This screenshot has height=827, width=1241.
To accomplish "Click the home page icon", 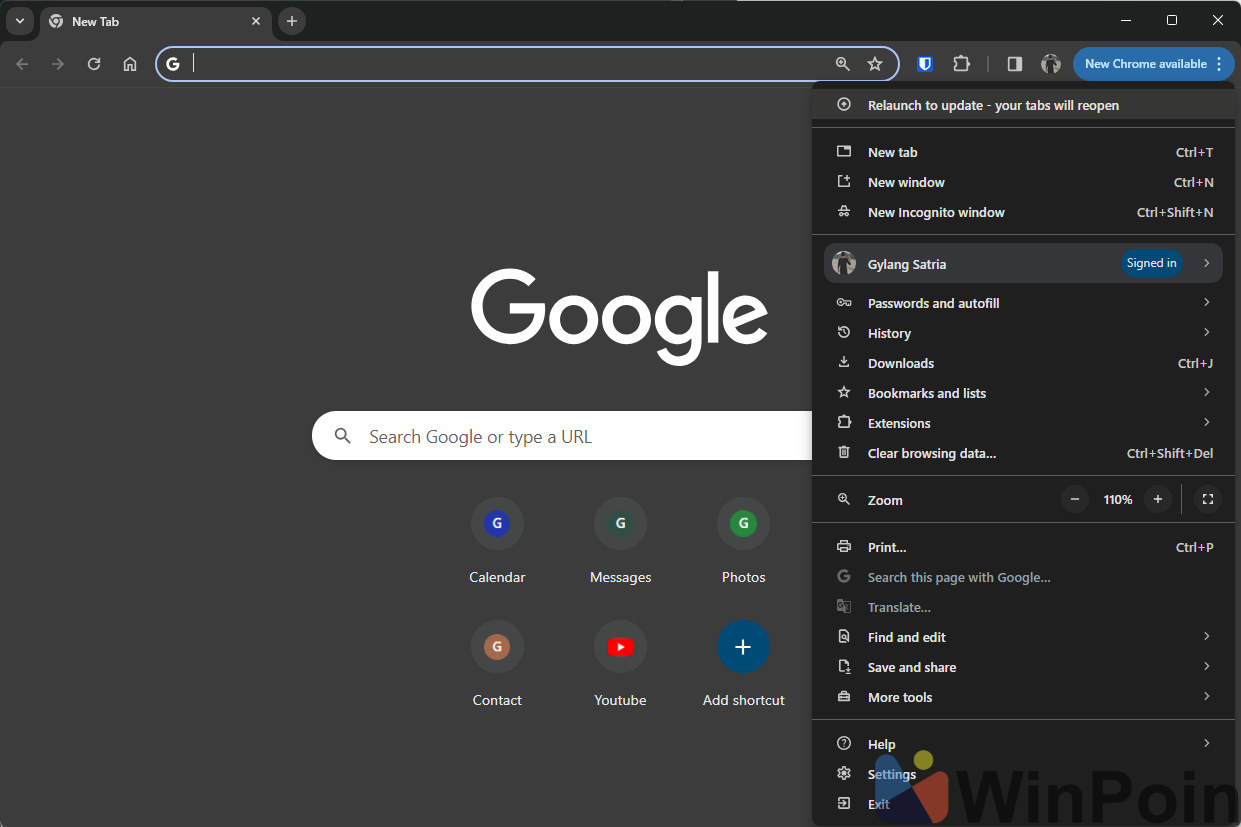I will 130,64.
